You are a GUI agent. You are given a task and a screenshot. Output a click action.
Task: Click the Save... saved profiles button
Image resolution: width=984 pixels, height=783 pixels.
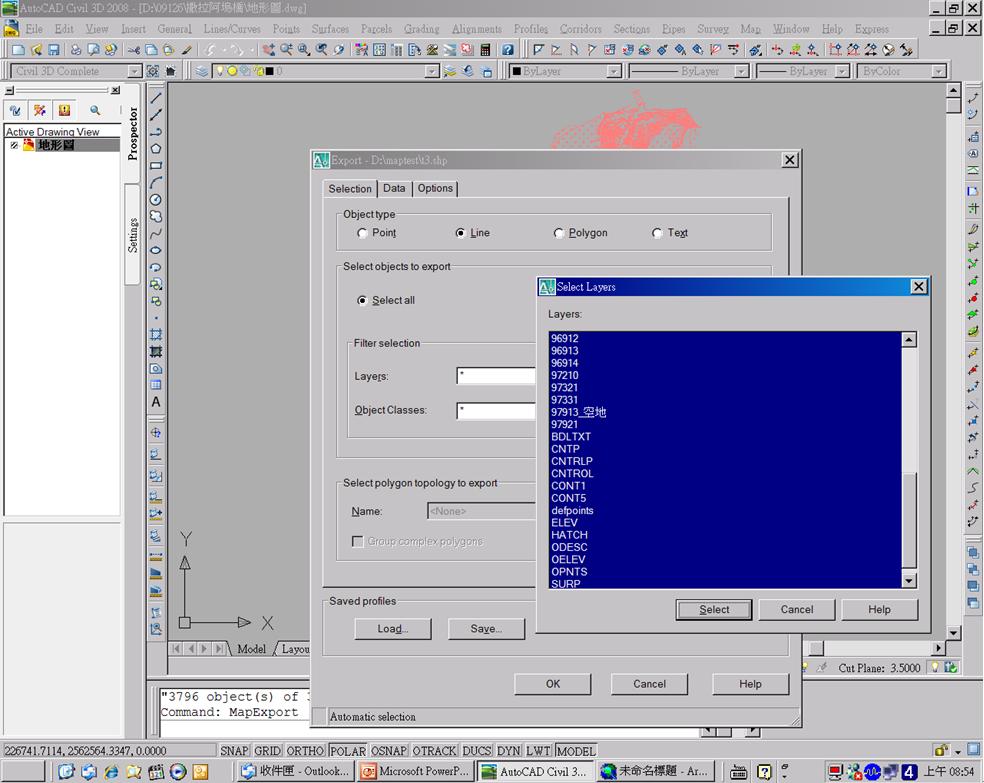coord(486,629)
